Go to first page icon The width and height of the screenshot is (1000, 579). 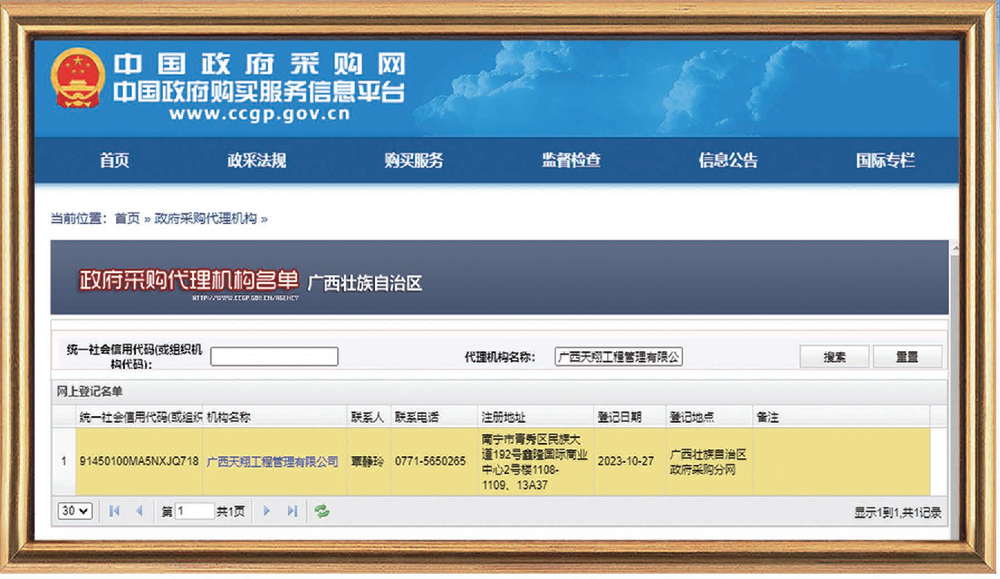coord(114,511)
